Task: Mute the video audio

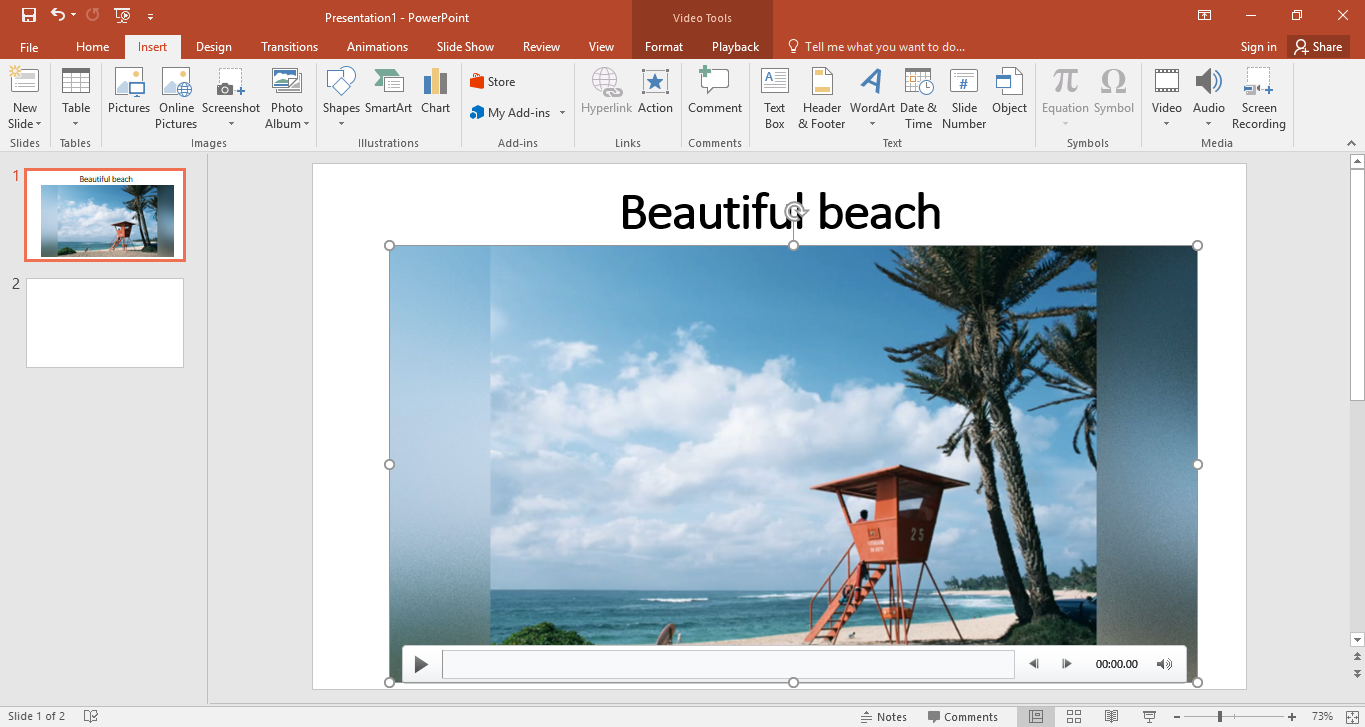Action: (x=1164, y=663)
